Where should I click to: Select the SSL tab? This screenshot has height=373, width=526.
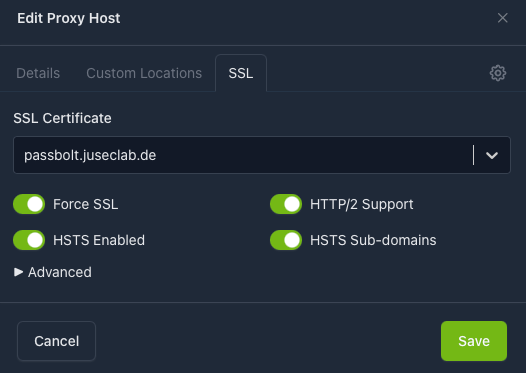click(x=241, y=73)
